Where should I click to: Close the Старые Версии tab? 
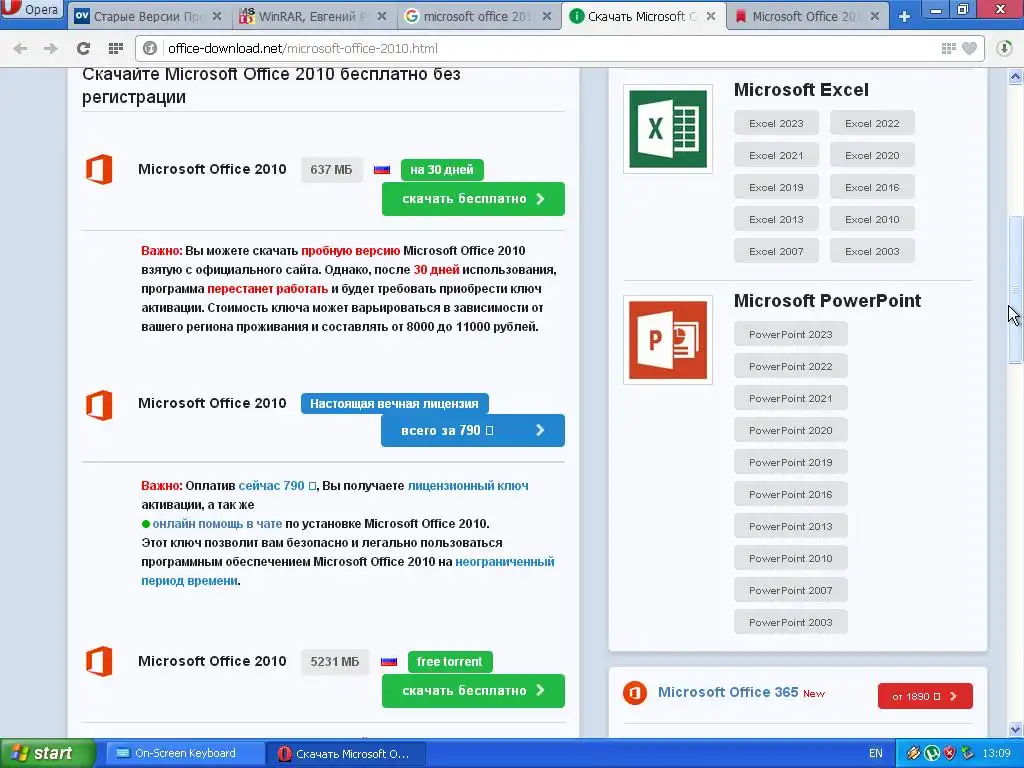[x=217, y=16]
